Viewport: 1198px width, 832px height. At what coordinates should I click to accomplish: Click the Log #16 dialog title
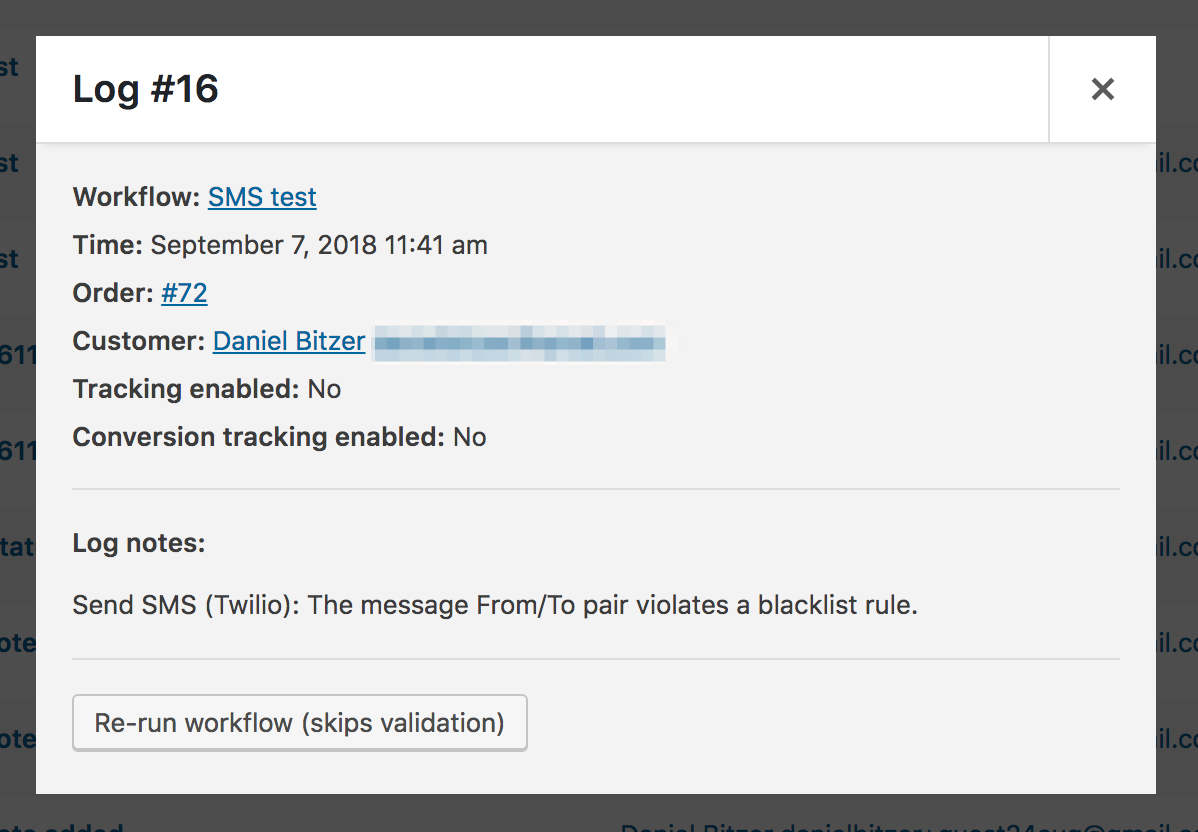tap(146, 90)
